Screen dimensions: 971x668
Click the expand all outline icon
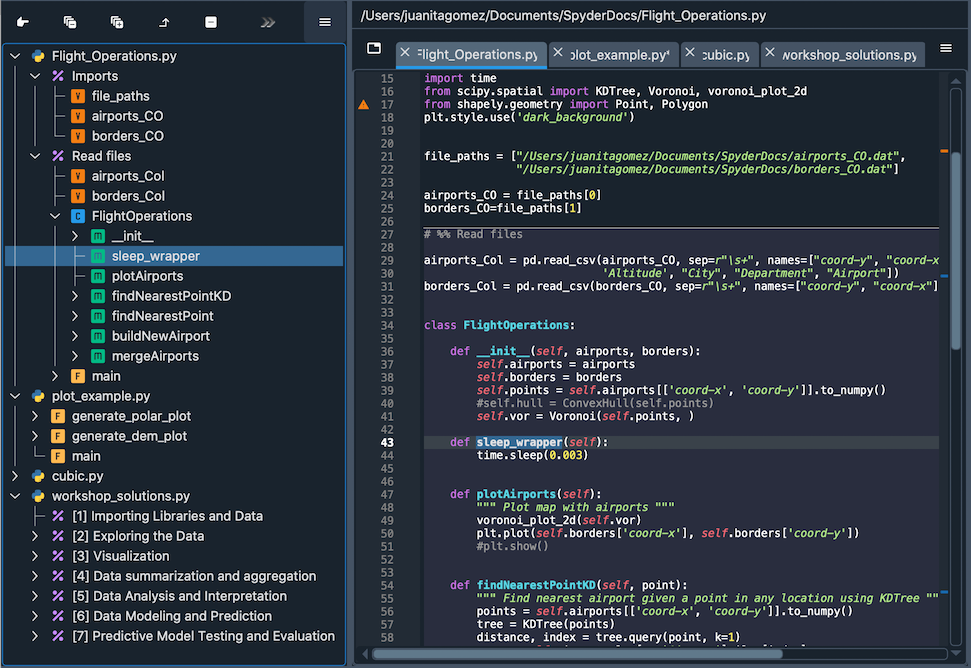116,21
